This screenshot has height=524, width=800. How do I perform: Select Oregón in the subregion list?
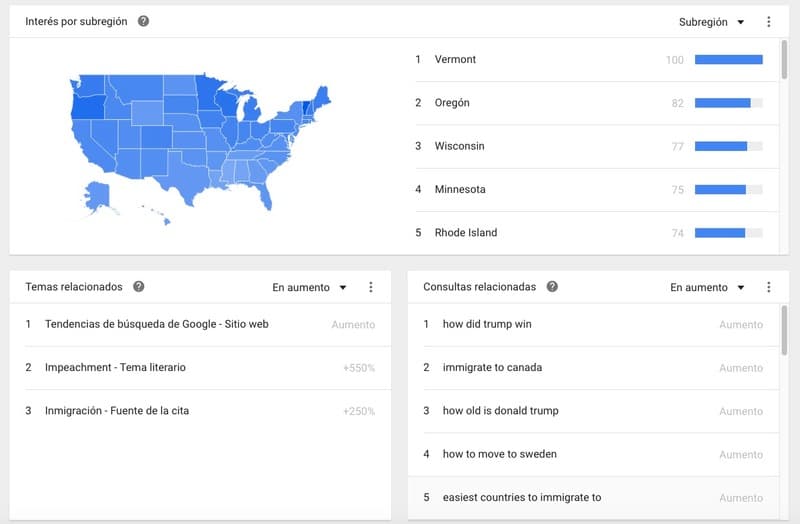(x=452, y=103)
